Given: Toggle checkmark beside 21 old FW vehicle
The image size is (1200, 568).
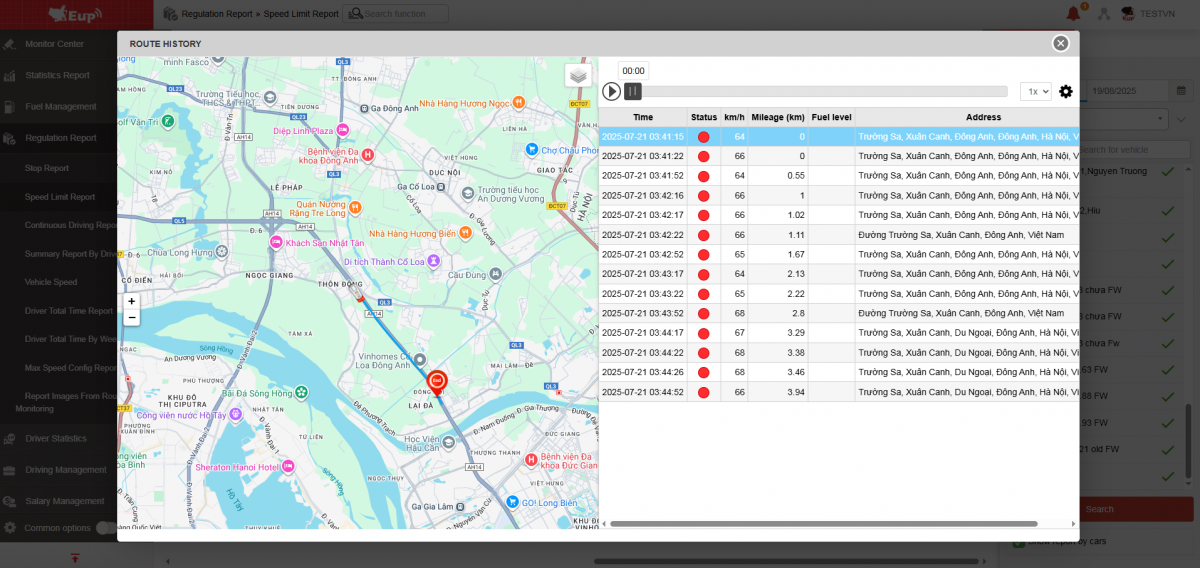Looking at the screenshot, I should (1167, 449).
